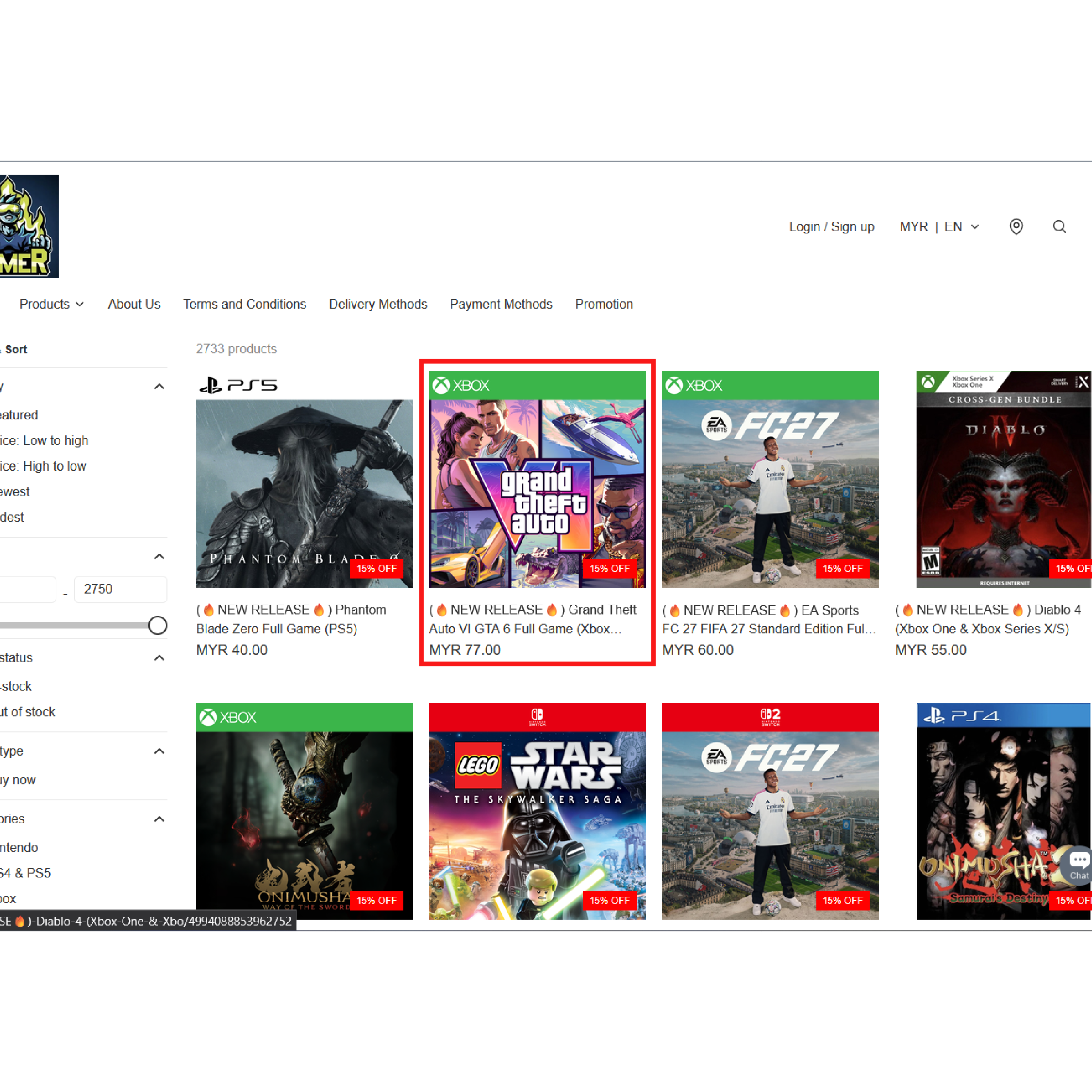
Task: Filter by Nintendo category
Action: tap(19, 848)
